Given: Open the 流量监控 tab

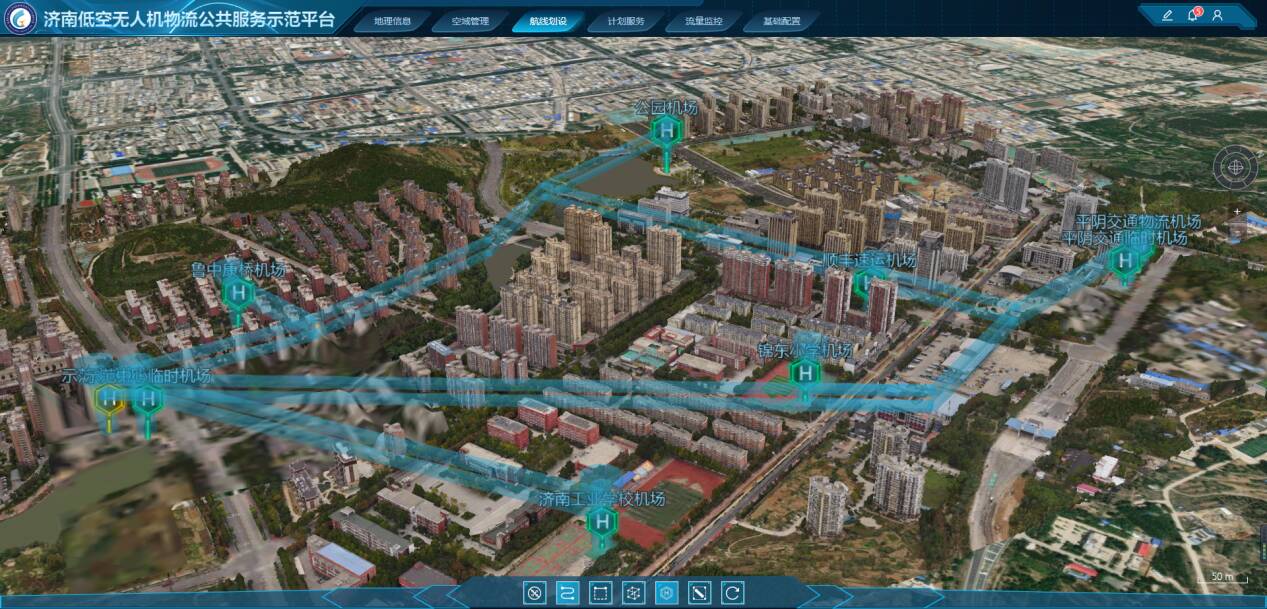Looking at the screenshot, I should 704,21.
